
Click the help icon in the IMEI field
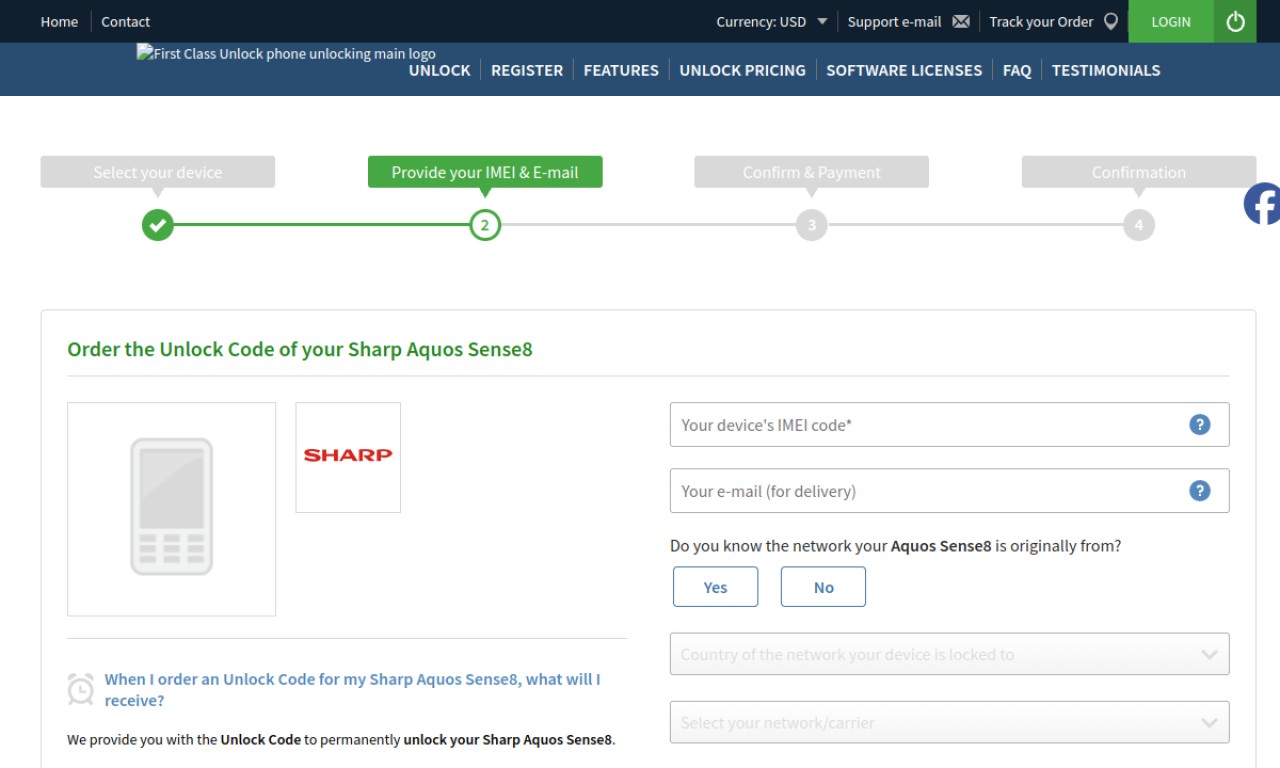click(x=1200, y=425)
